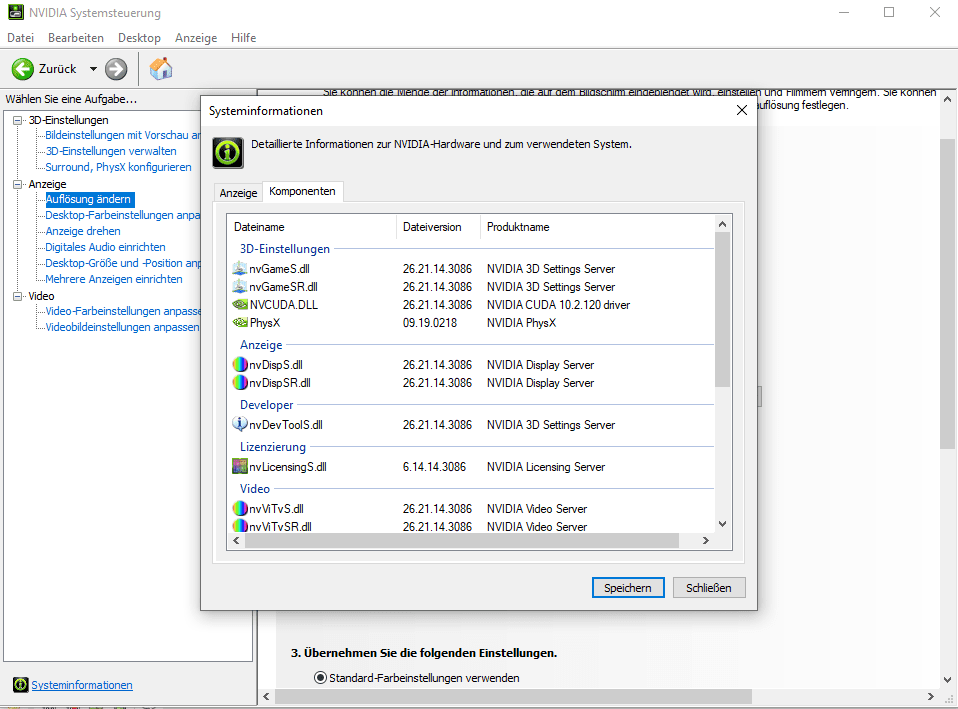Open Desktop-Farbeinstellungen anpassen item
The width and height of the screenshot is (958, 709).
(x=123, y=215)
